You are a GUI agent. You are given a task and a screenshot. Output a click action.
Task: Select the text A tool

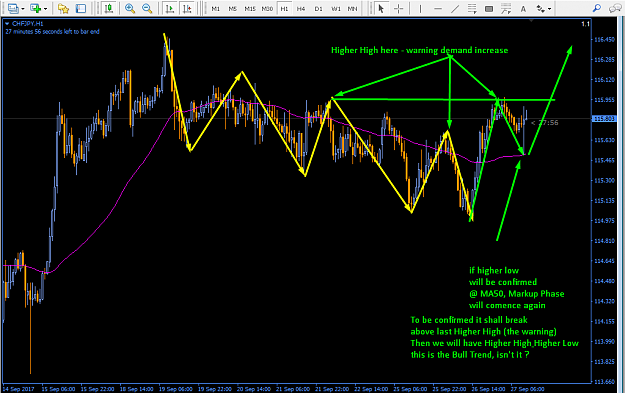pyautogui.click(x=523, y=8)
